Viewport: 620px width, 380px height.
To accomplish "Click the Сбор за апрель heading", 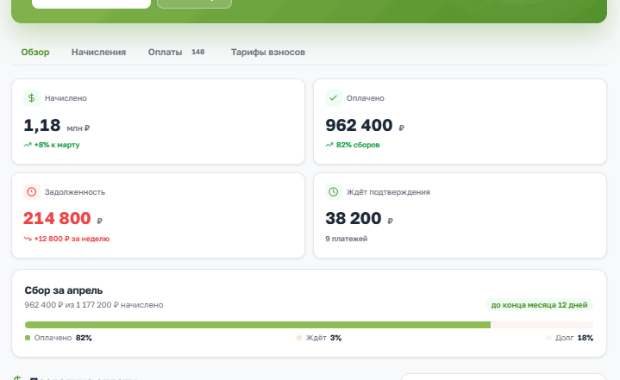I will [x=64, y=291].
